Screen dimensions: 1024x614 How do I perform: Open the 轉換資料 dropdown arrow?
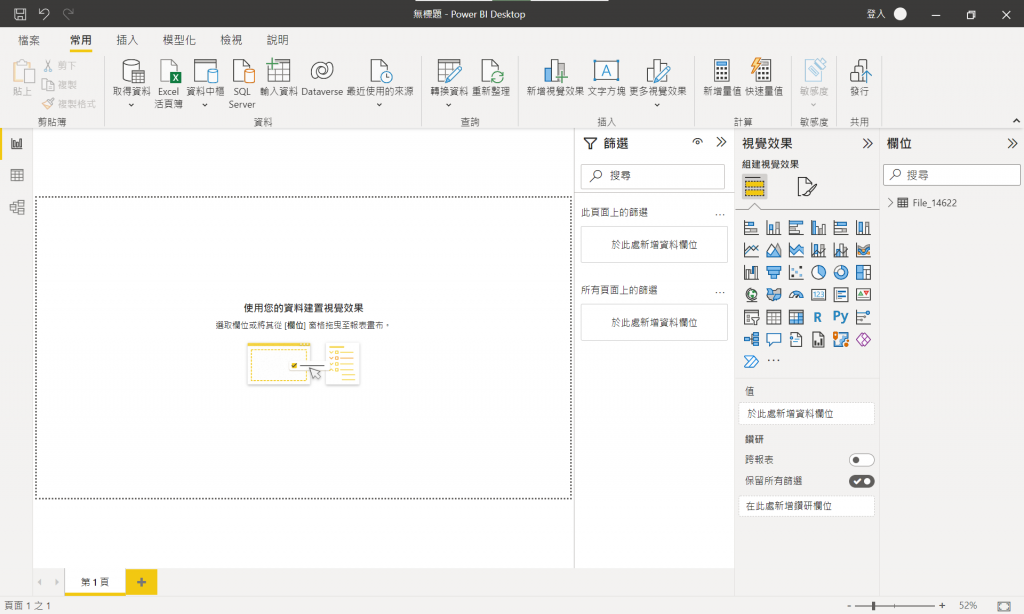click(449, 105)
